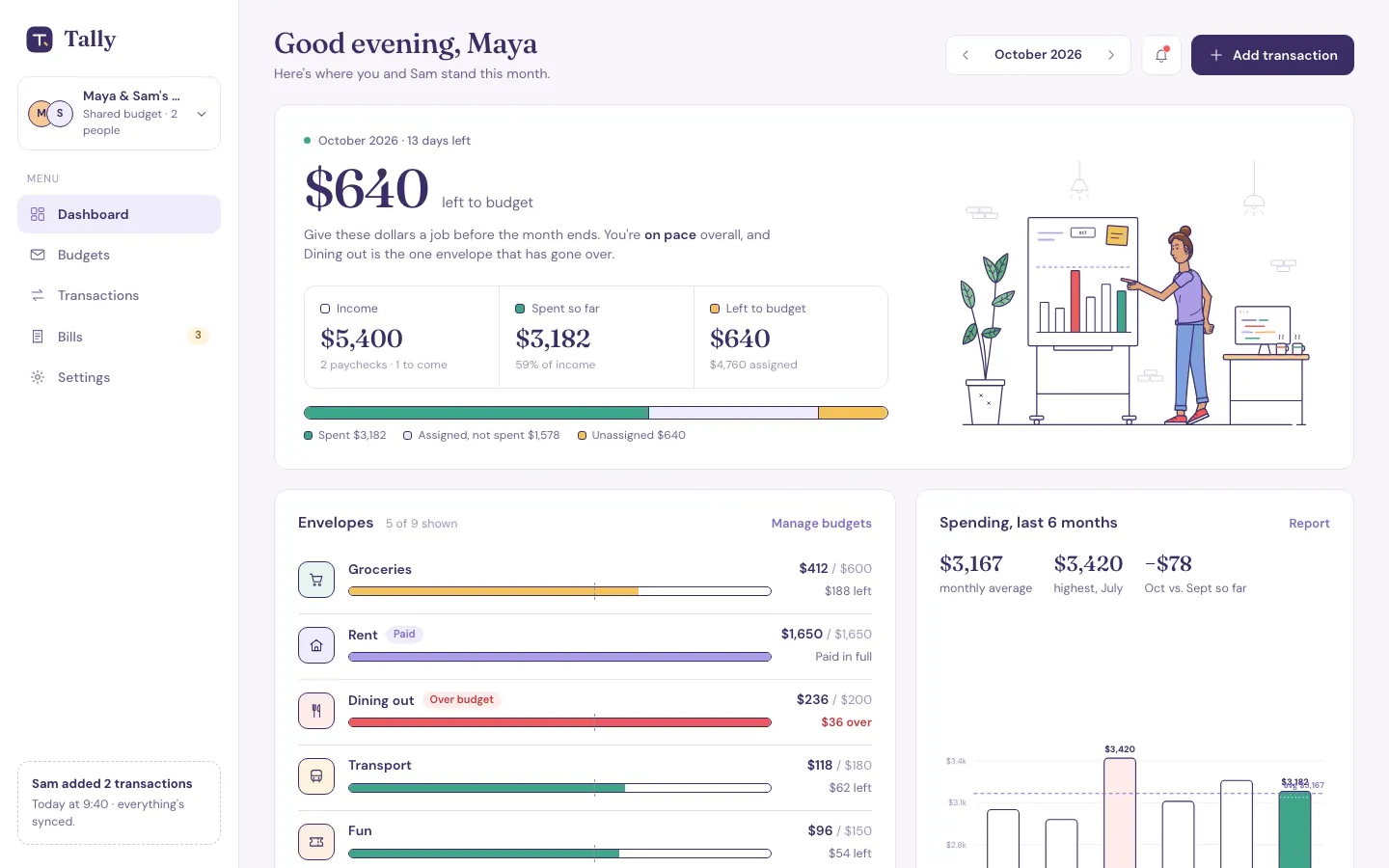
Task: Click the Settings gear icon
Action: 38,377
